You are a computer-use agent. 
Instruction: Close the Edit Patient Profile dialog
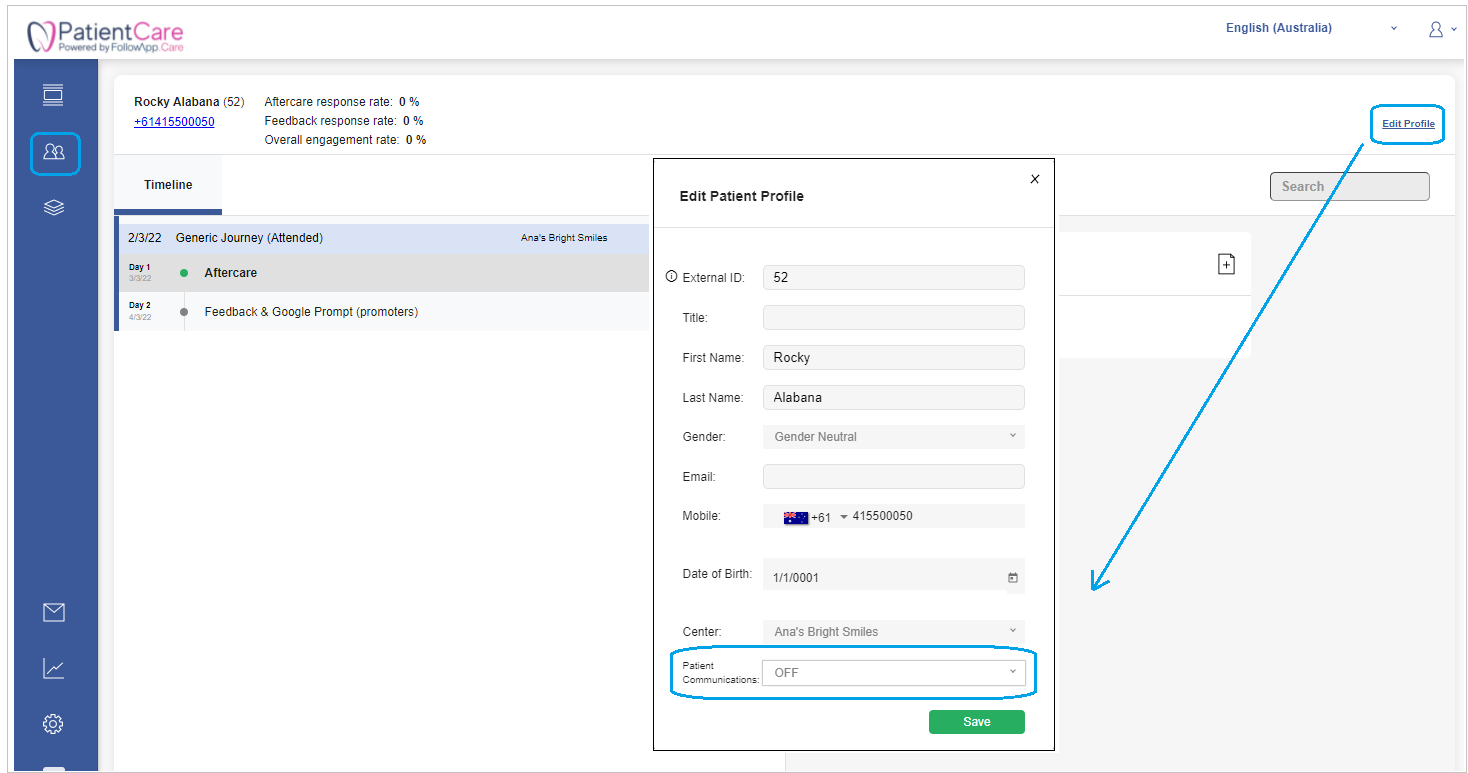click(1035, 179)
